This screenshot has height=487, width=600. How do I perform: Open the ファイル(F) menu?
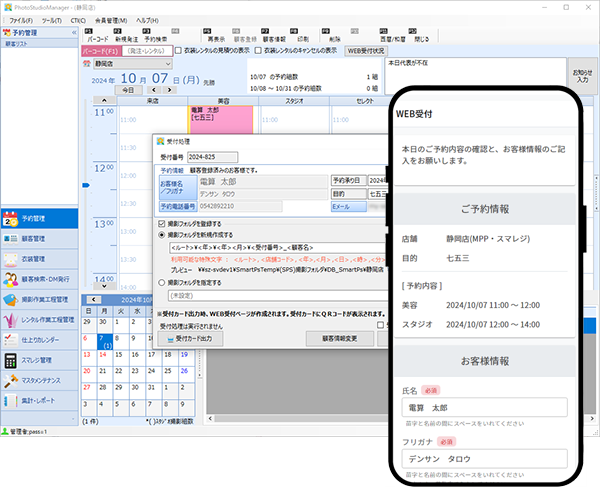coord(23,20)
